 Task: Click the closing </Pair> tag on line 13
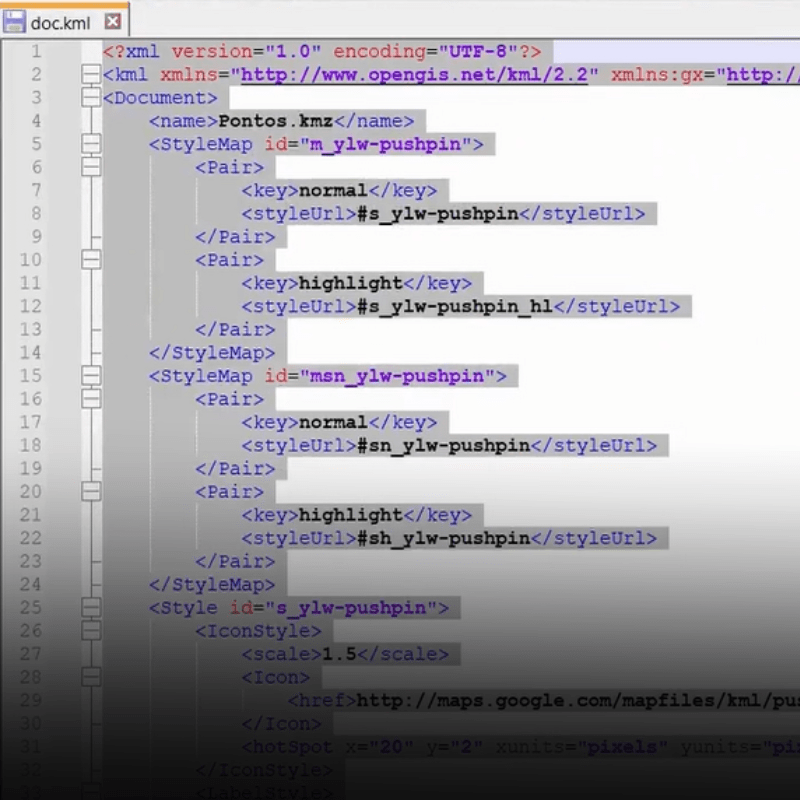pyautogui.click(x=235, y=330)
